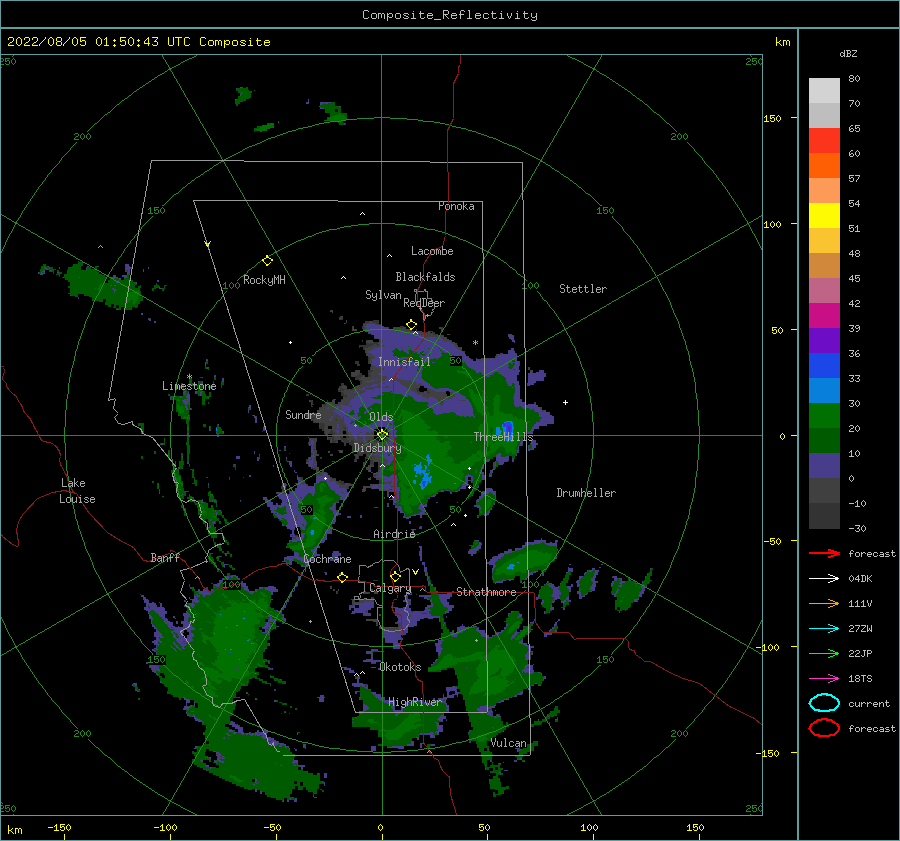The width and height of the screenshot is (900, 841).
Task: Click the magenta 18TS arrow in legend
Action: coord(824,679)
